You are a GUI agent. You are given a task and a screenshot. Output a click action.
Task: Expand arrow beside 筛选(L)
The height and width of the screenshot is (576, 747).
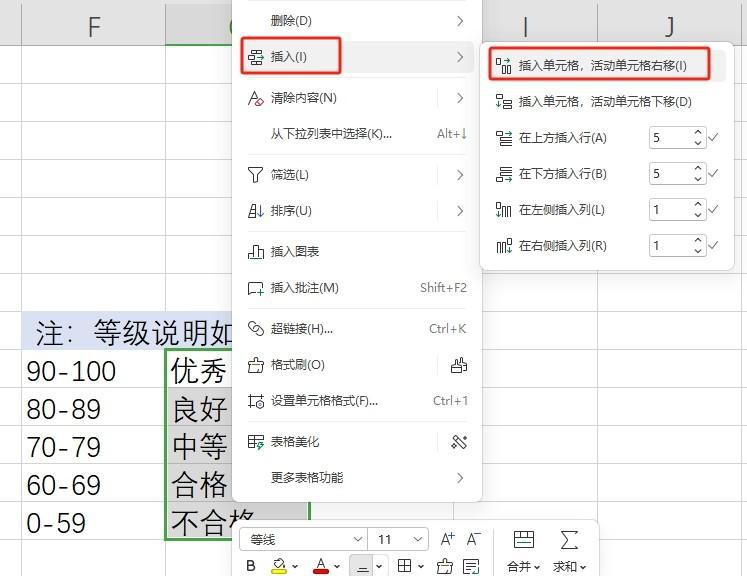460,175
